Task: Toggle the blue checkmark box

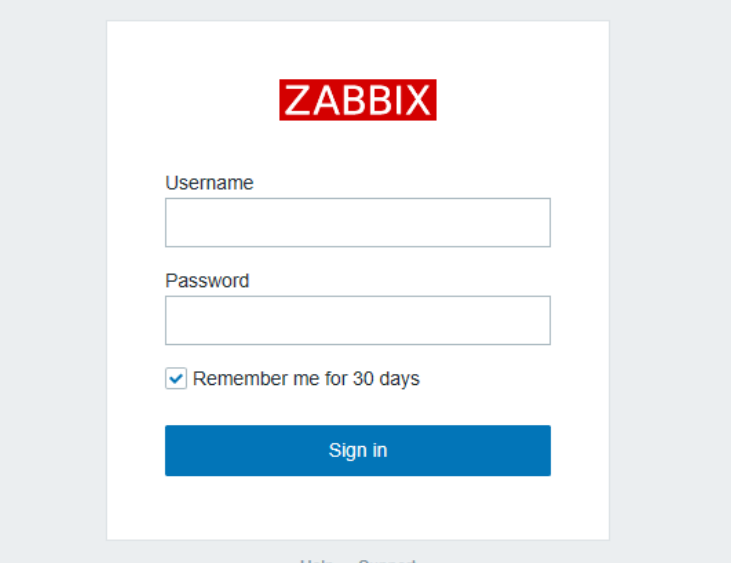Action: pyautogui.click(x=176, y=378)
